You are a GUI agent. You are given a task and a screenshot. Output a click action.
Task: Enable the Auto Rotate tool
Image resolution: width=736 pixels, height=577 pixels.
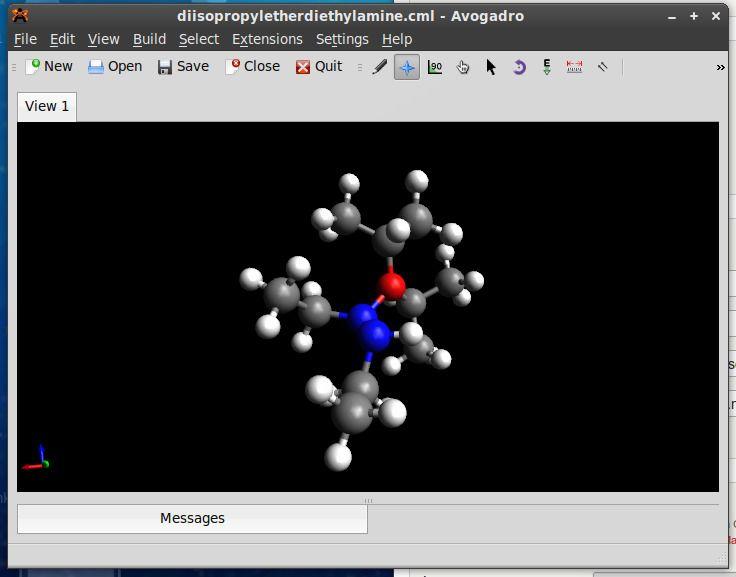pos(519,67)
